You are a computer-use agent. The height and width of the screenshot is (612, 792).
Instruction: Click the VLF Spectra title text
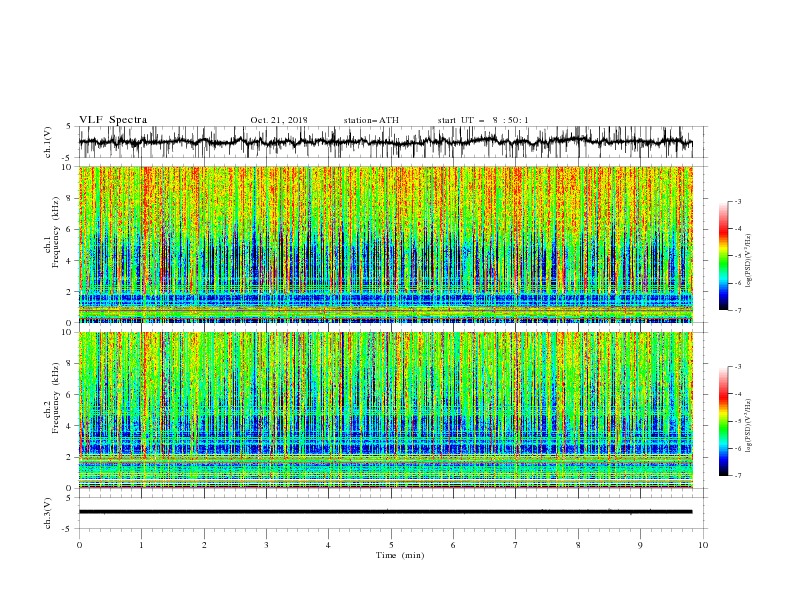click(x=113, y=120)
